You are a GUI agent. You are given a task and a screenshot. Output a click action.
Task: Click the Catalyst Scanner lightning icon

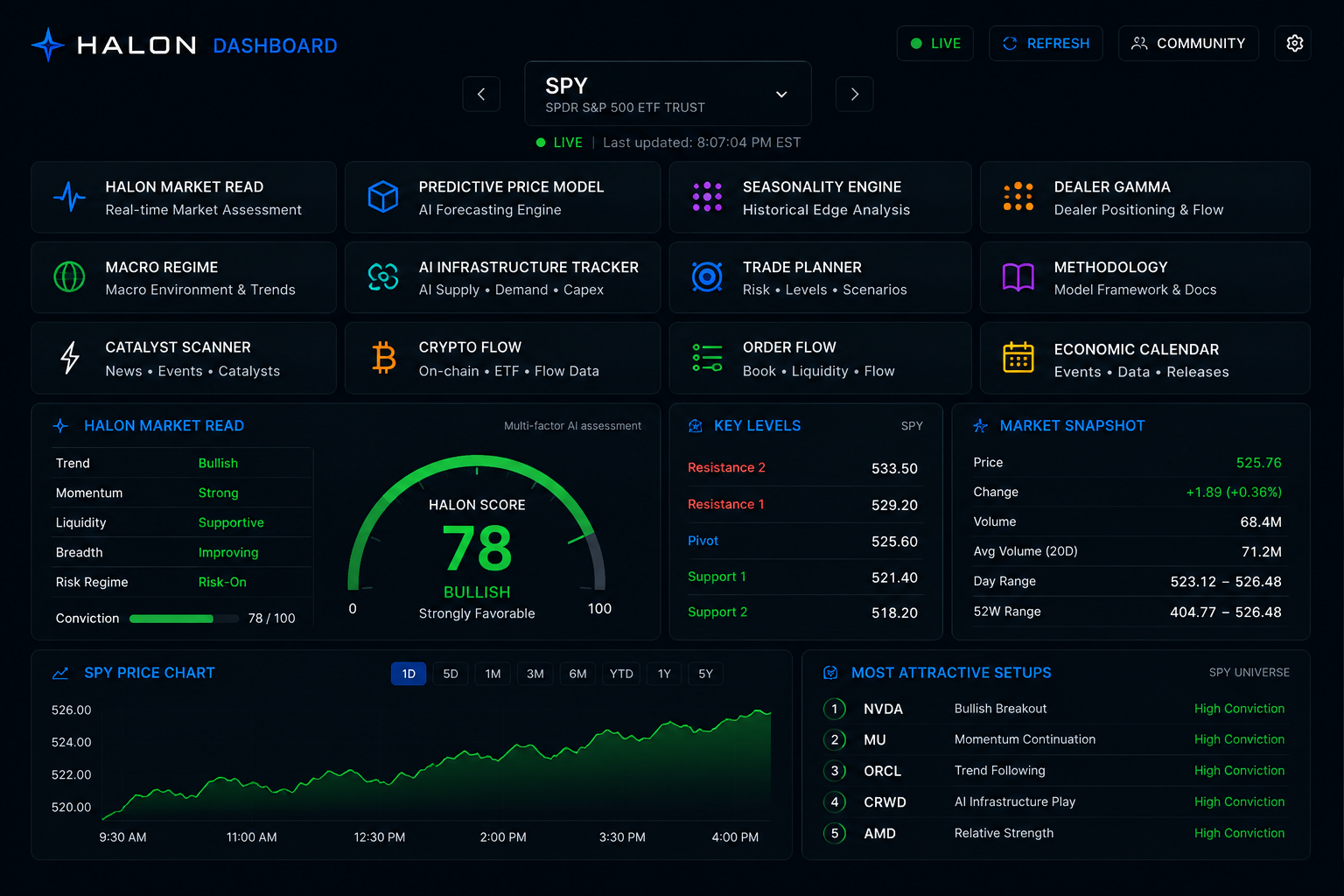click(70, 357)
